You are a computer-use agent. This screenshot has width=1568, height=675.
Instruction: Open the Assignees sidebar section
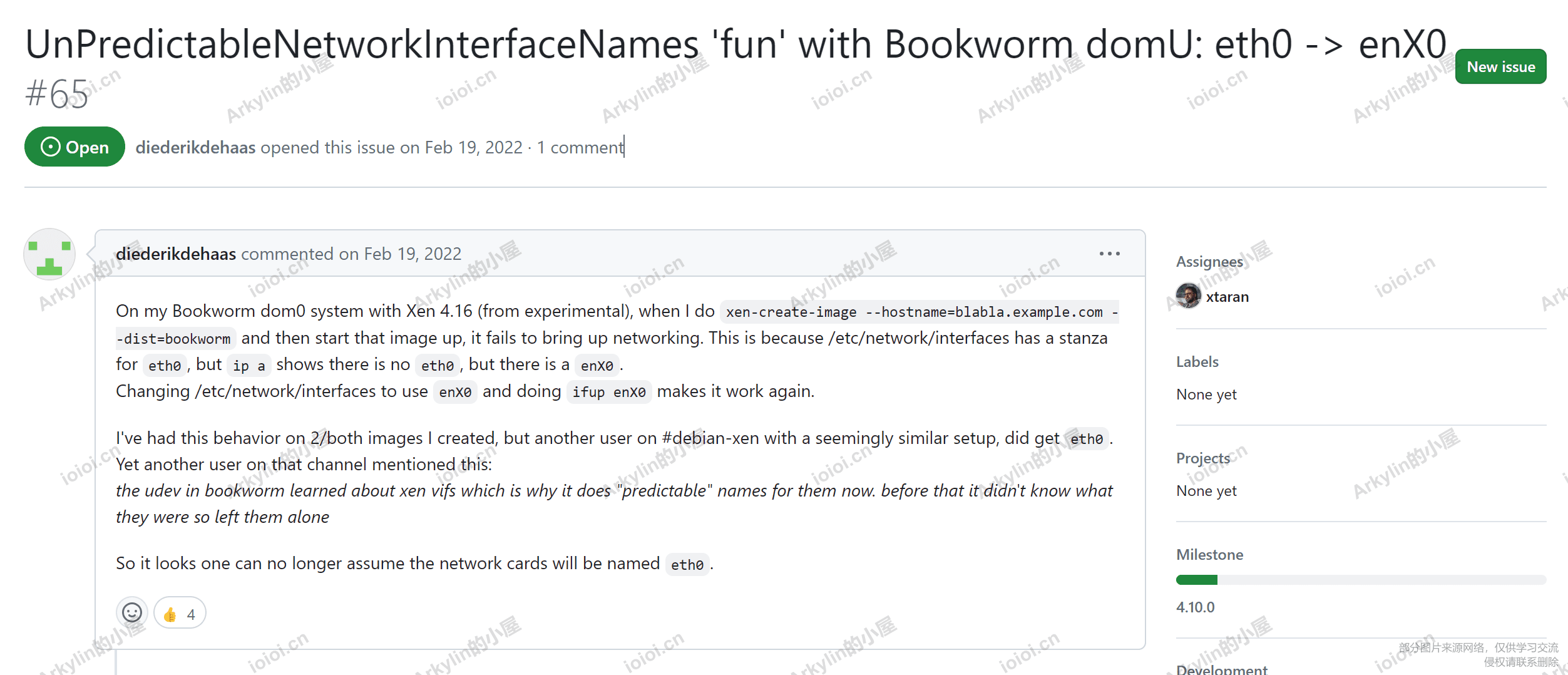coord(1209,262)
